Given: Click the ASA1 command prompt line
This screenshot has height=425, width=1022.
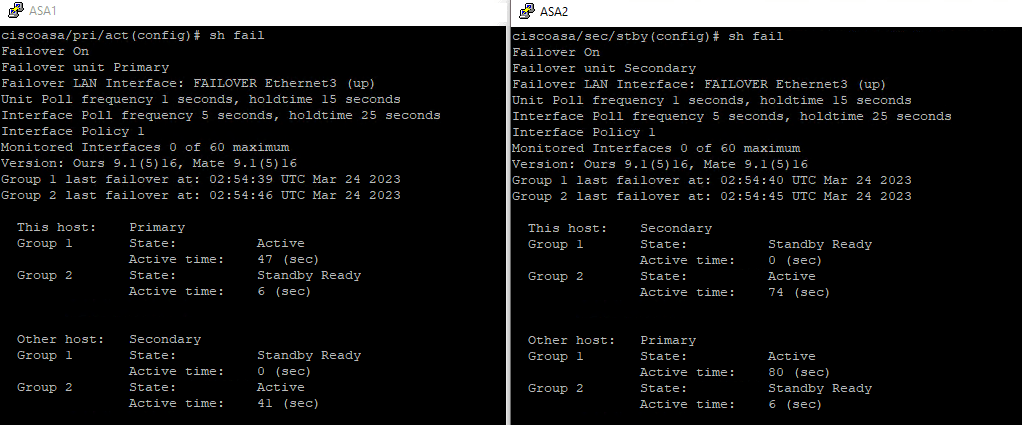Looking at the screenshot, I should 133,36.
